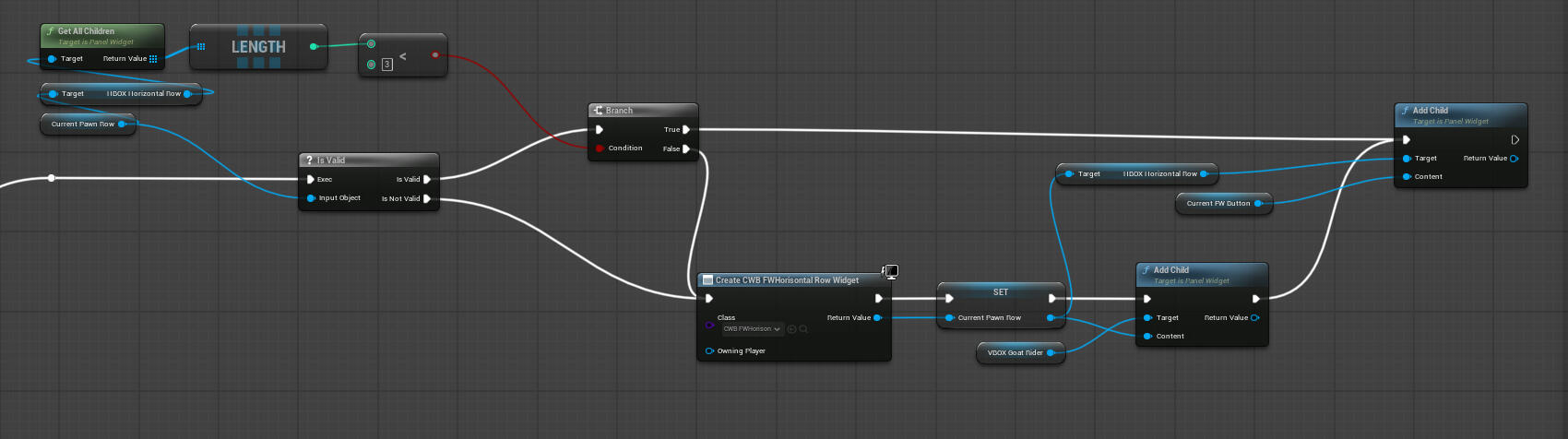Click the Input Object pin on Is Valid node
Screen dimensions: 1568x439
(311, 198)
